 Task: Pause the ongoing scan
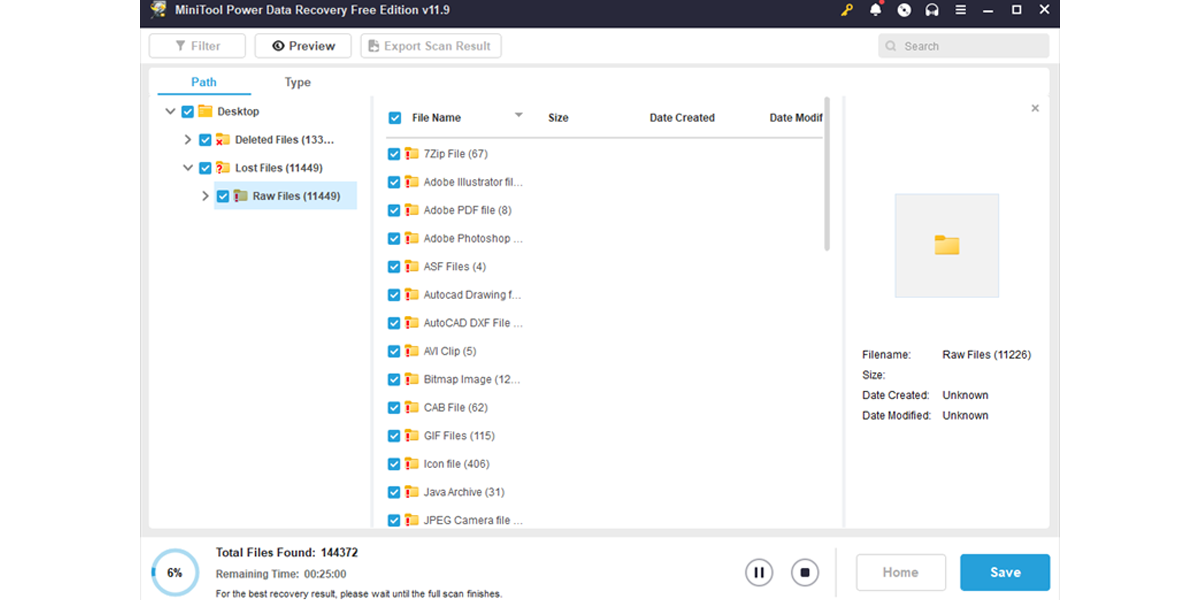point(759,572)
